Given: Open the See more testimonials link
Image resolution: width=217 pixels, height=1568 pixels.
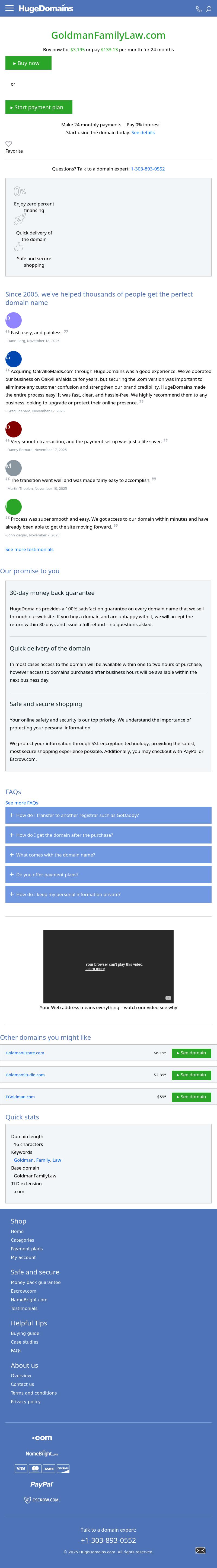Looking at the screenshot, I should 29,549.
